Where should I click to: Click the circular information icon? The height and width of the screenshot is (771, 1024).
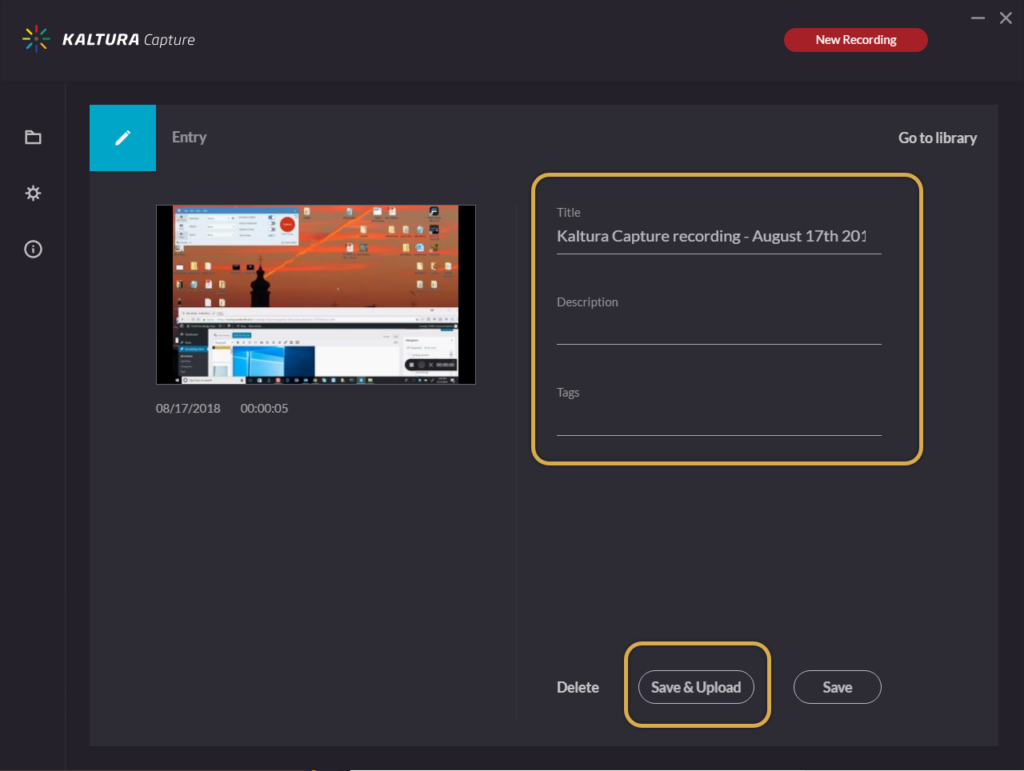(x=32, y=249)
